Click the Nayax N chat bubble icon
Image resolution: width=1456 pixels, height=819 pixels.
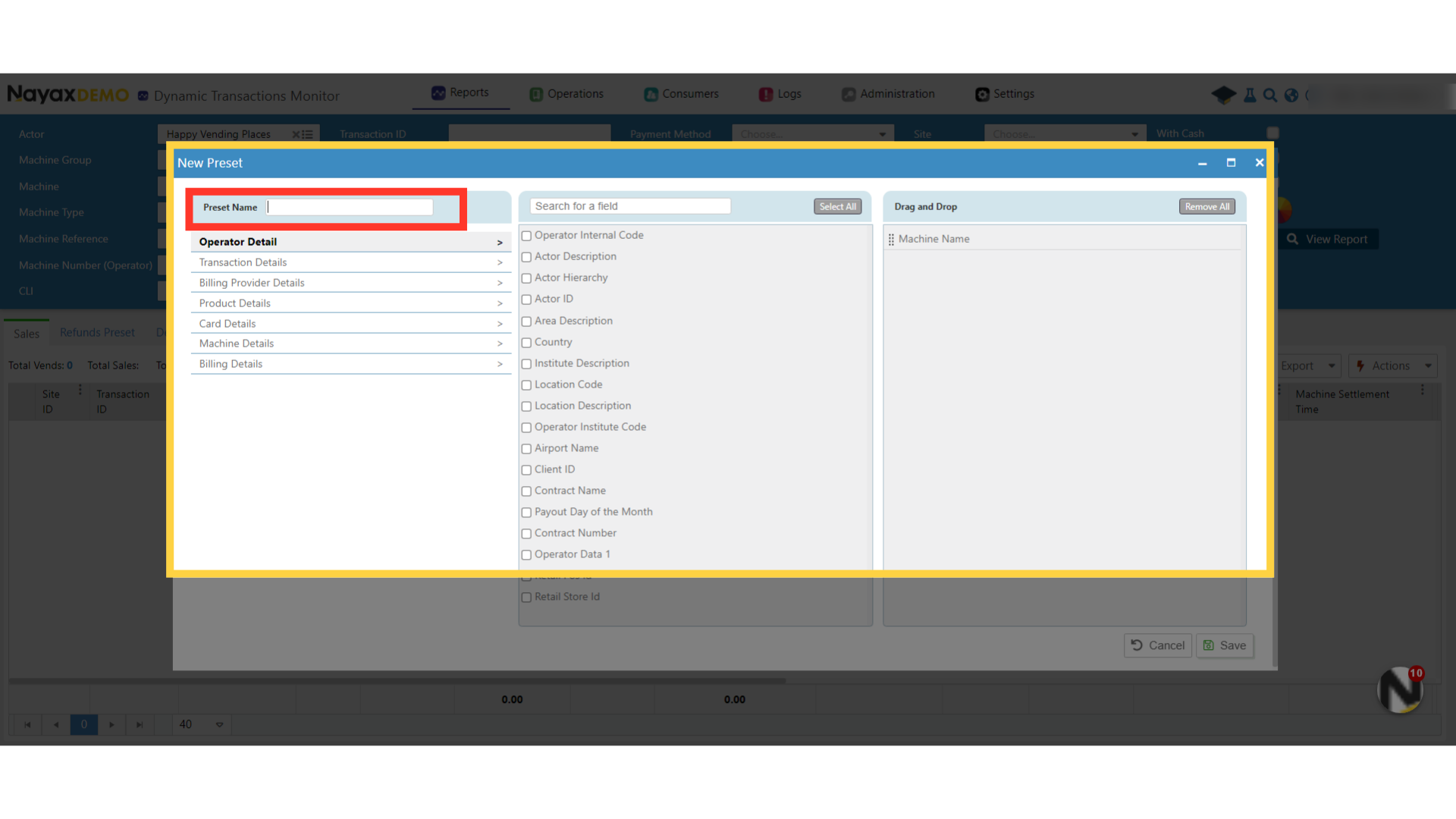(x=1400, y=689)
